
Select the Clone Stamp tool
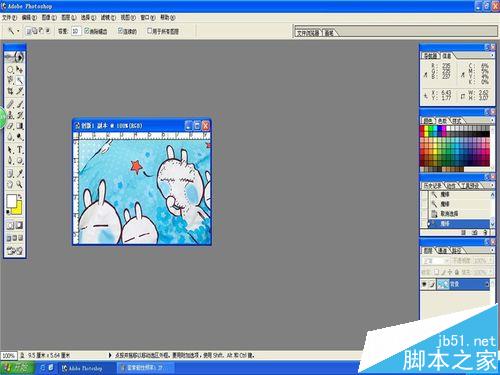coord(10,115)
